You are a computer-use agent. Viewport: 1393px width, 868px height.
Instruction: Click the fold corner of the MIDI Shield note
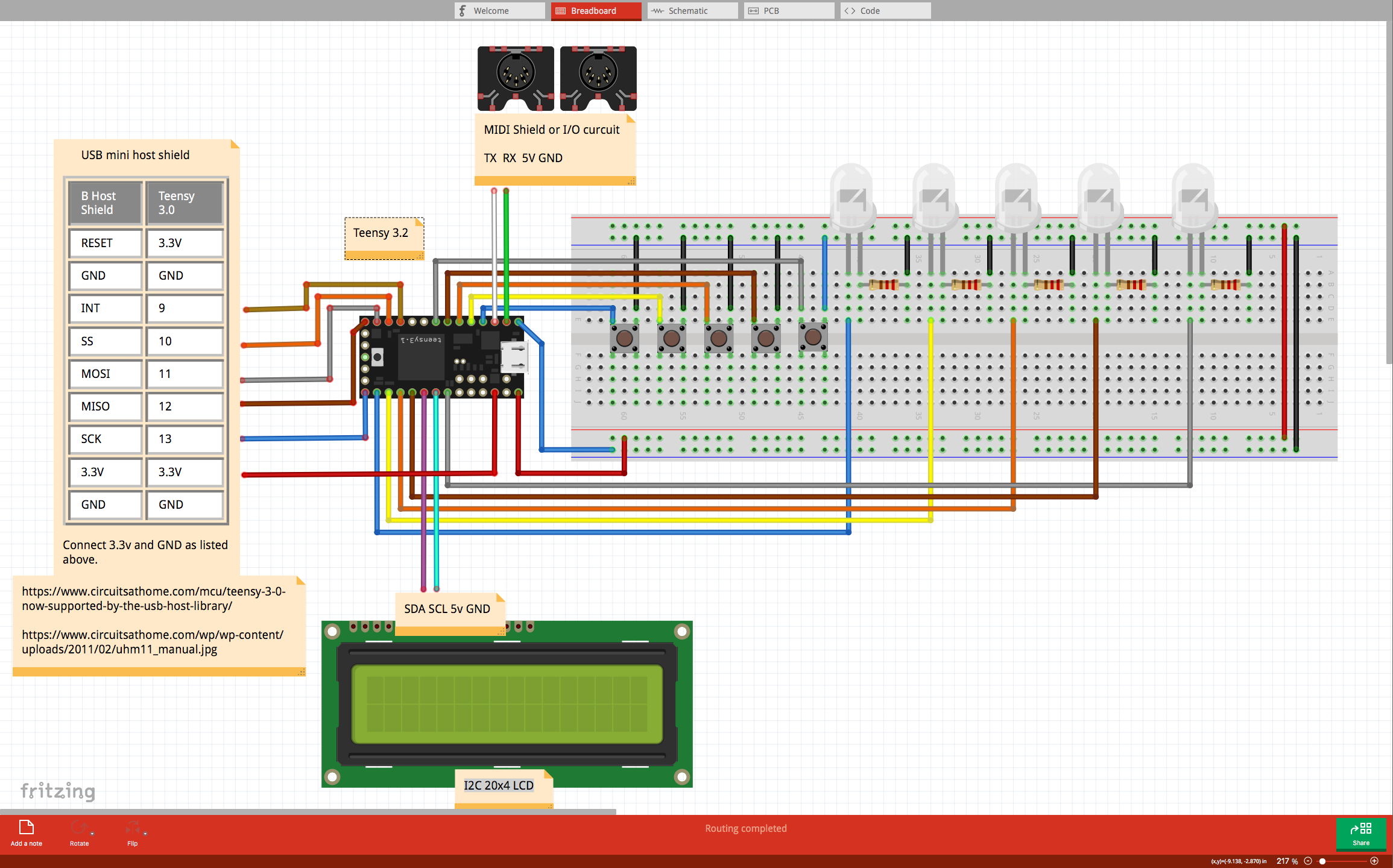click(631, 118)
